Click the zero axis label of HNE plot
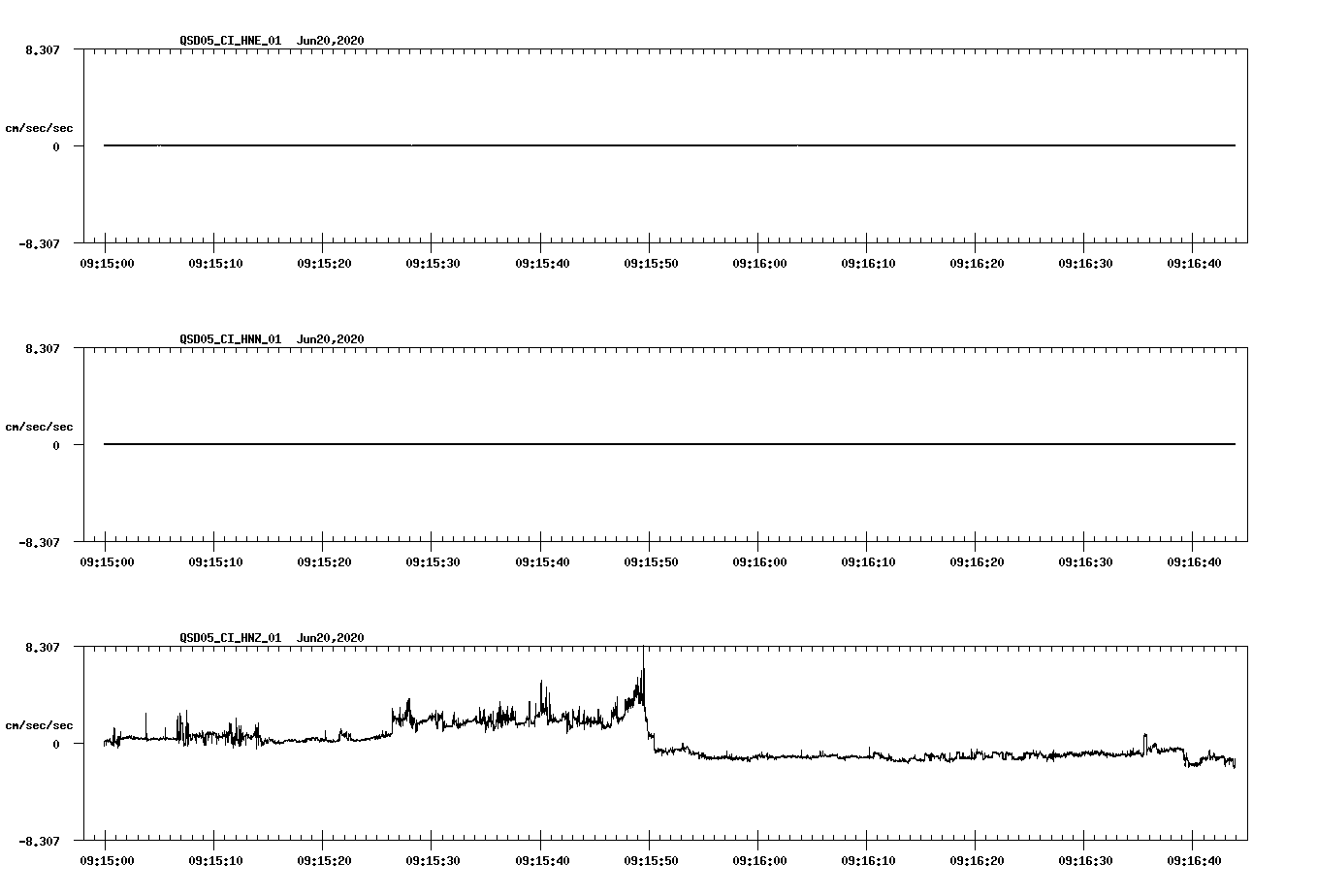Image resolution: width=1317 pixels, height=896 pixels. click(x=56, y=146)
